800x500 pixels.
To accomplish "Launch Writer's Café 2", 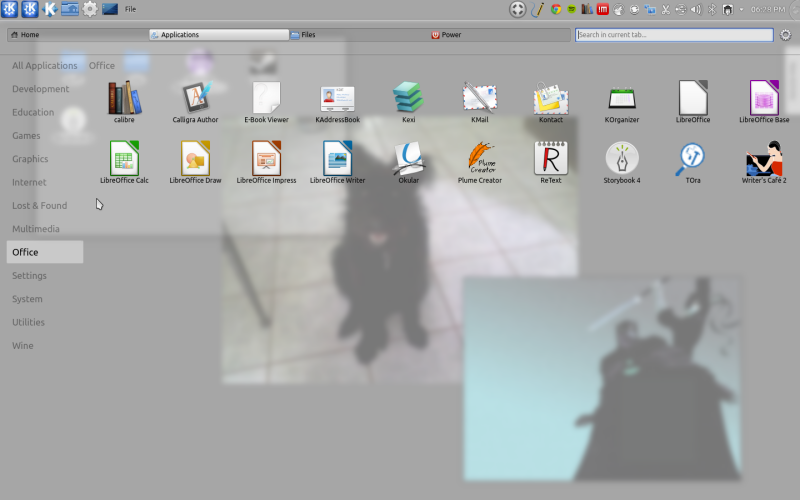I will point(764,162).
